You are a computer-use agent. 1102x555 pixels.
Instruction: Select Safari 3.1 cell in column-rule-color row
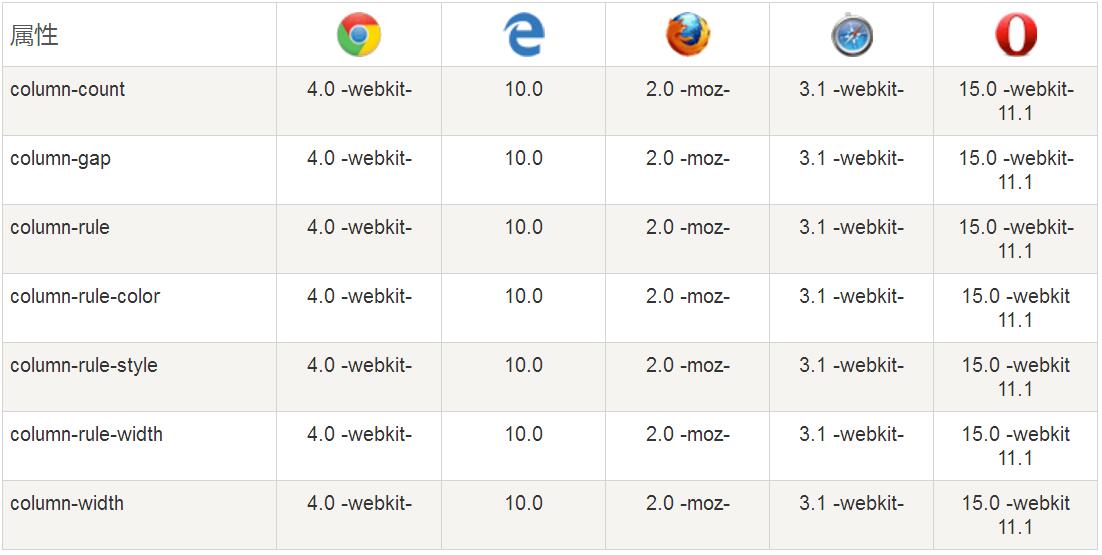852,308
